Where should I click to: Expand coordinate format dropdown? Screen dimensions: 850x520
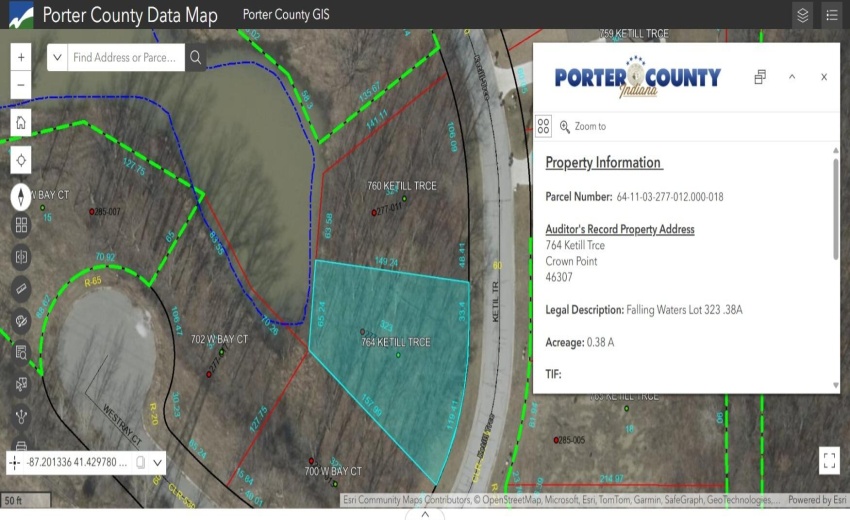[x=157, y=462]
